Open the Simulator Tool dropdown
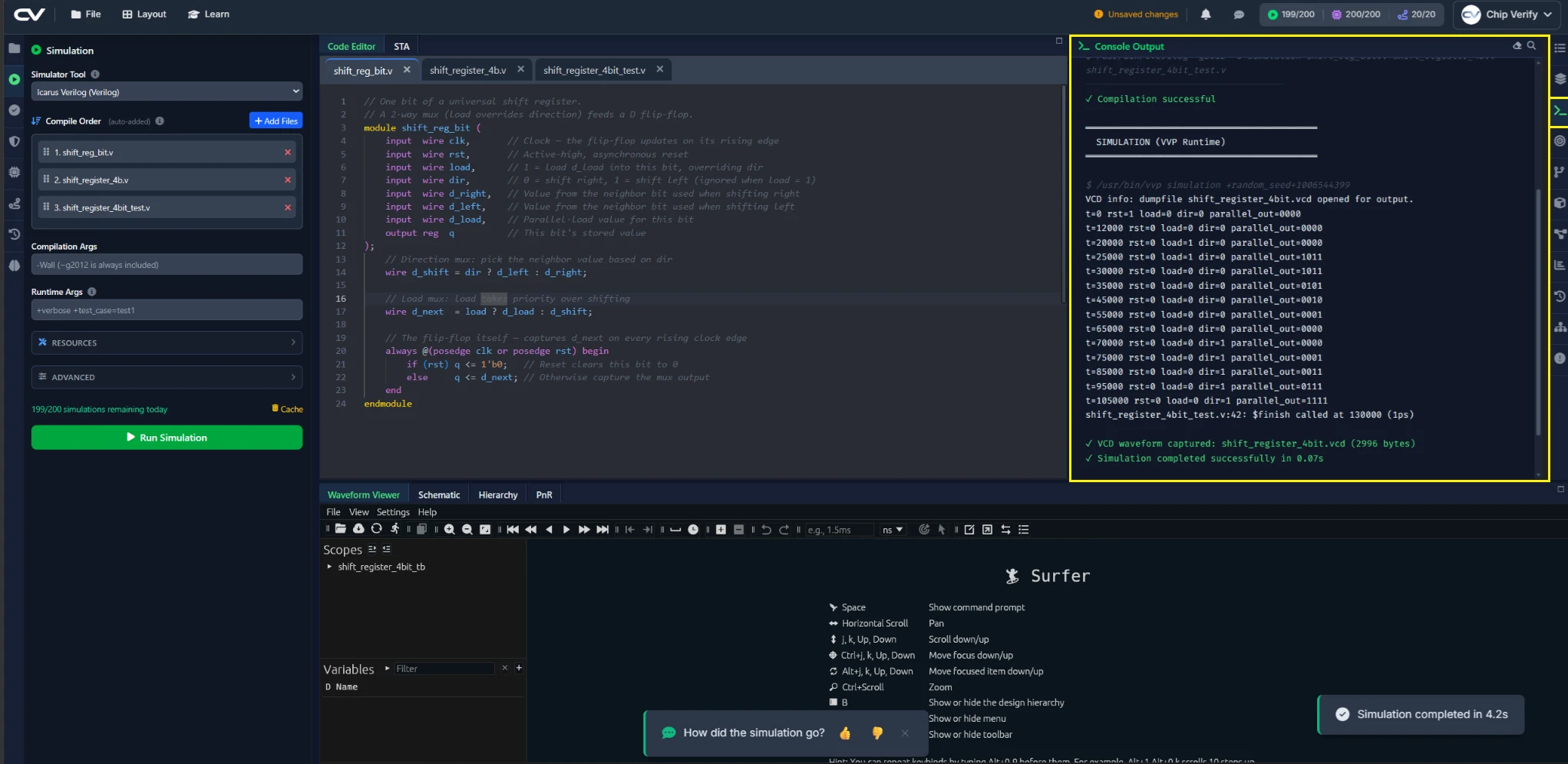Viewport: 1568px width, 764px height. pos(167,92)
